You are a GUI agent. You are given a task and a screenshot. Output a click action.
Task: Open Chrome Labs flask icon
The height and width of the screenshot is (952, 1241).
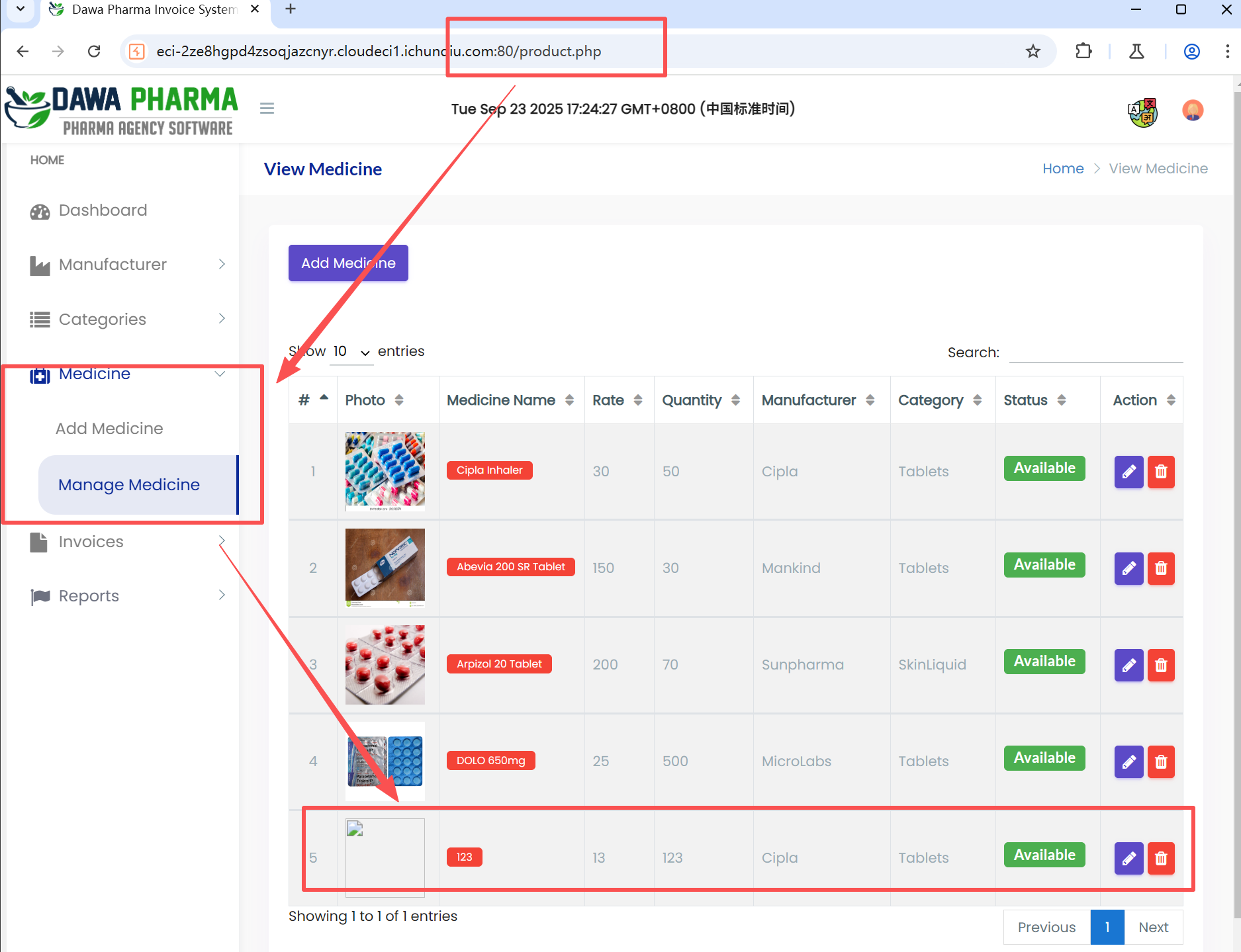(x=1136, y=51)
